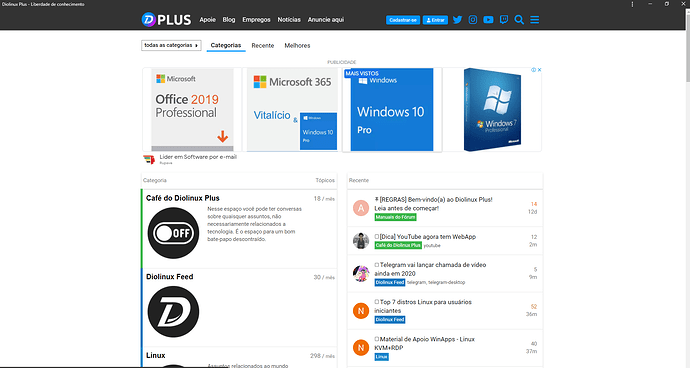Viewport: 690px width, 368px height.
Task: Click 'Diolinux Feed' badge under Top 7 distros
Action: point(390,320)
